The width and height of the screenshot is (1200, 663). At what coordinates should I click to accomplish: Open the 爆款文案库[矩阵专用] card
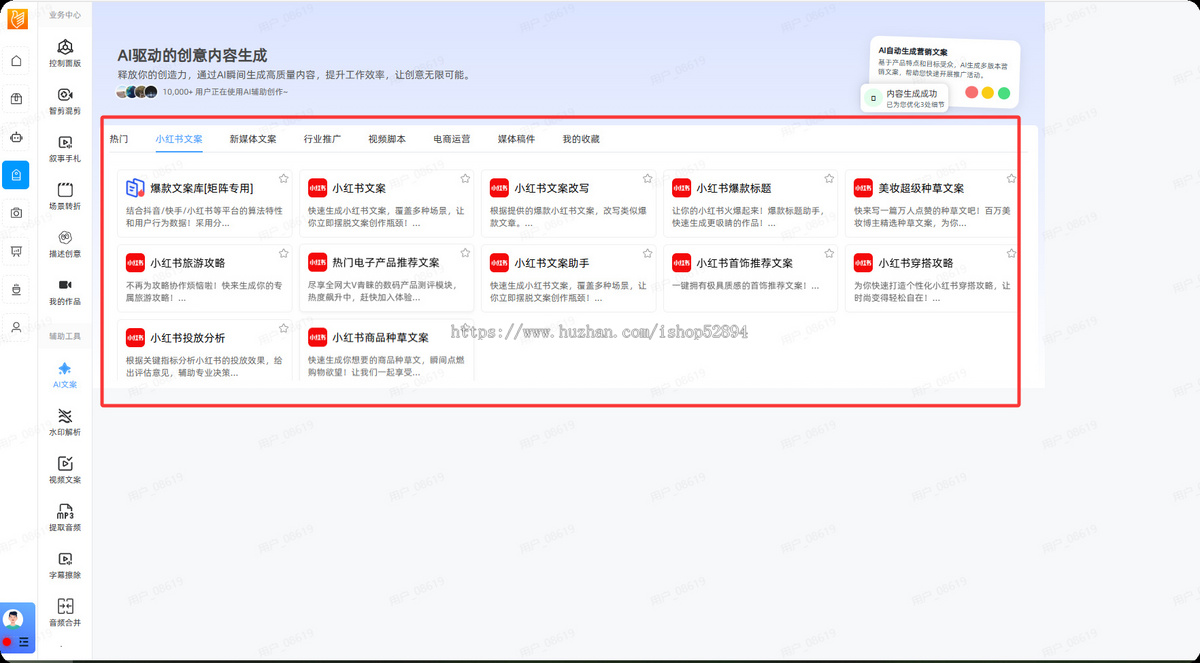[204, 203]
